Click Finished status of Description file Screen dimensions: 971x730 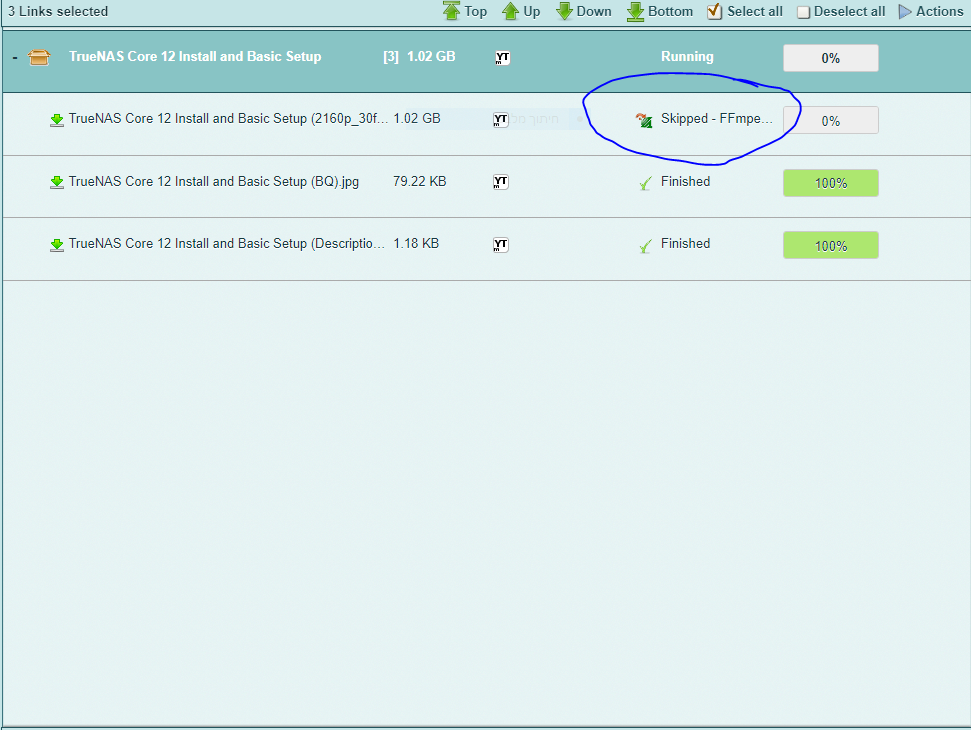point(686,243)
